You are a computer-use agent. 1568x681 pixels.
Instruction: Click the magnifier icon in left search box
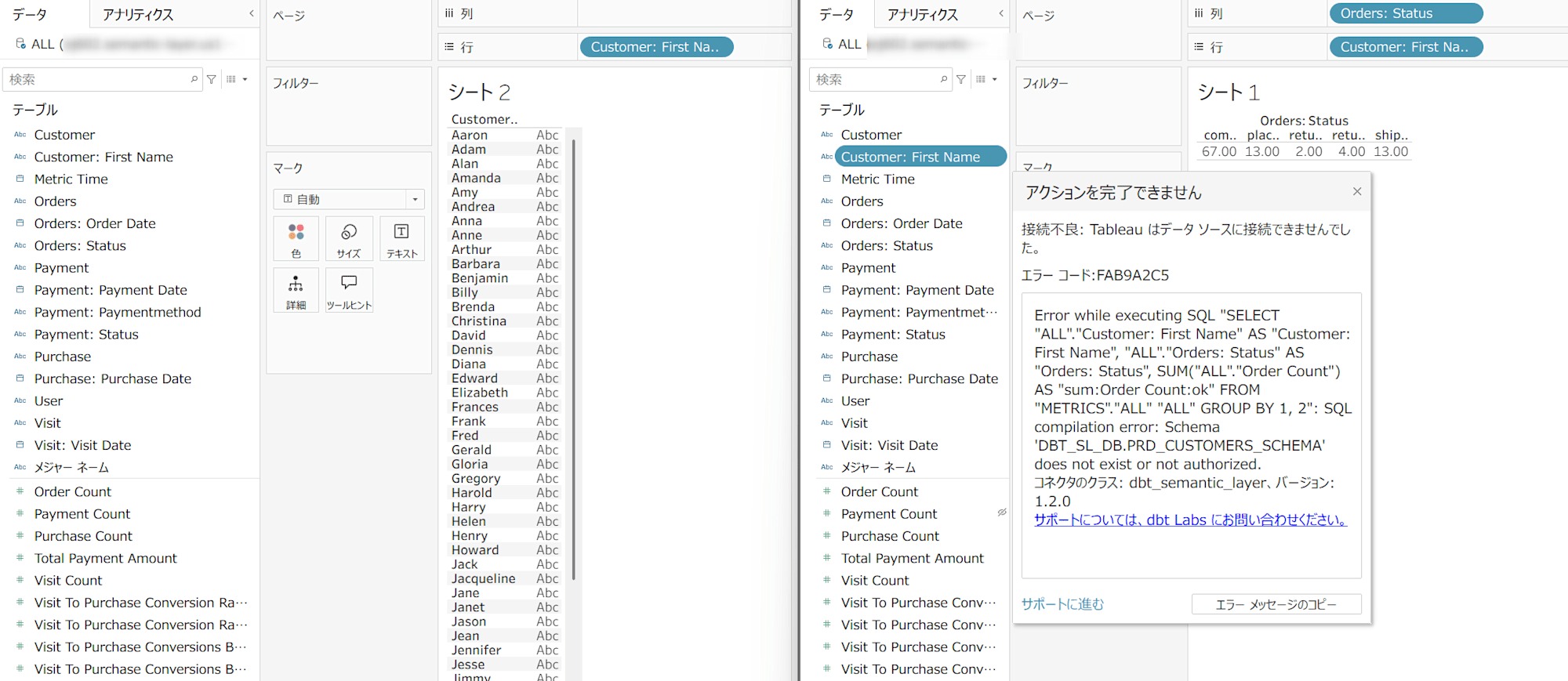[x=194, y=79]
